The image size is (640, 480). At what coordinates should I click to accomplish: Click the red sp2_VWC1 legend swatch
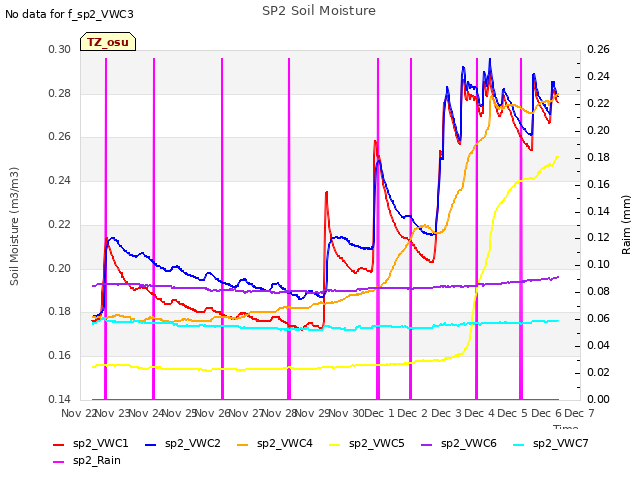point(59,444)
